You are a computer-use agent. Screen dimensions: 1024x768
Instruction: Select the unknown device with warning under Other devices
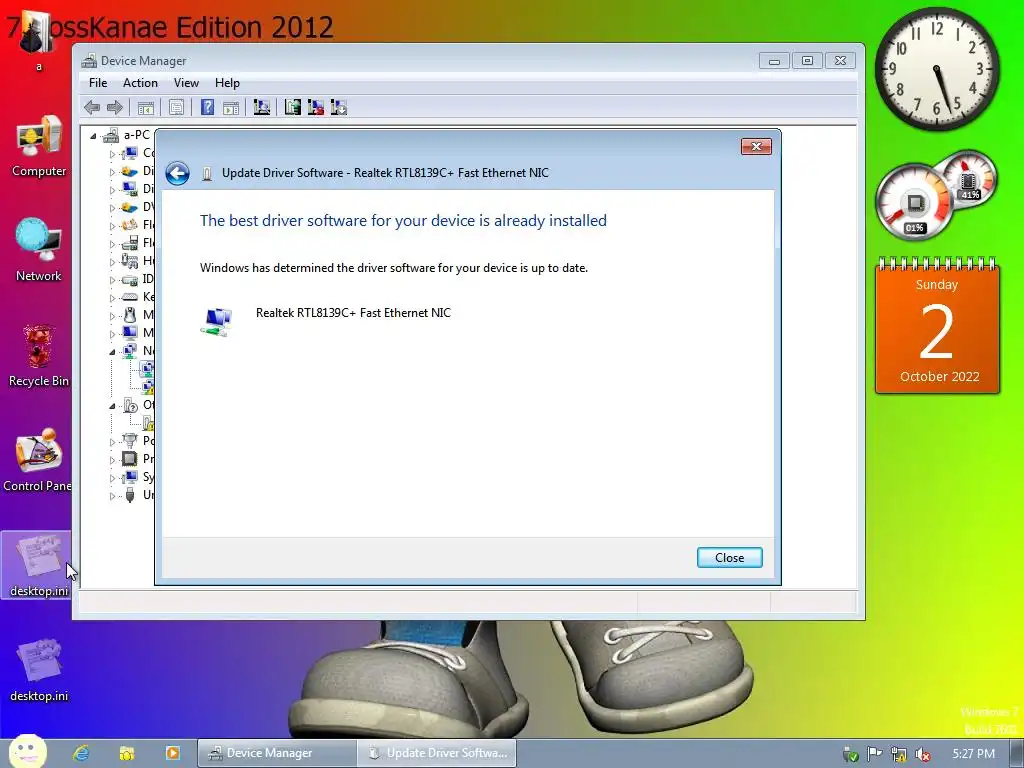pyautogui.click(x=148, y=423)
